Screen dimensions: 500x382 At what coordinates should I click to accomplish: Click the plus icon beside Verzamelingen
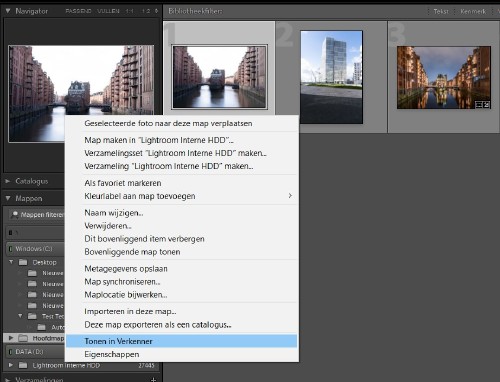click(153, 379)
